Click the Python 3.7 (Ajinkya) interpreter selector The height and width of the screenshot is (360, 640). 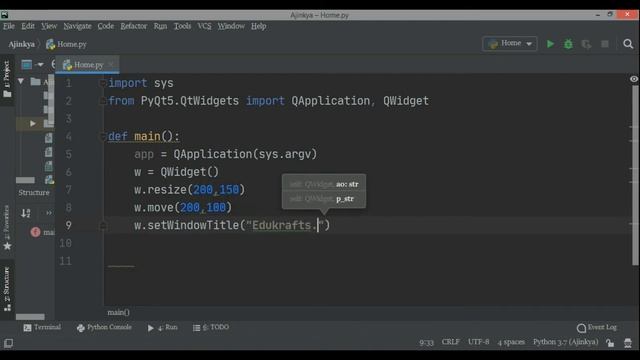coord(565,342)
